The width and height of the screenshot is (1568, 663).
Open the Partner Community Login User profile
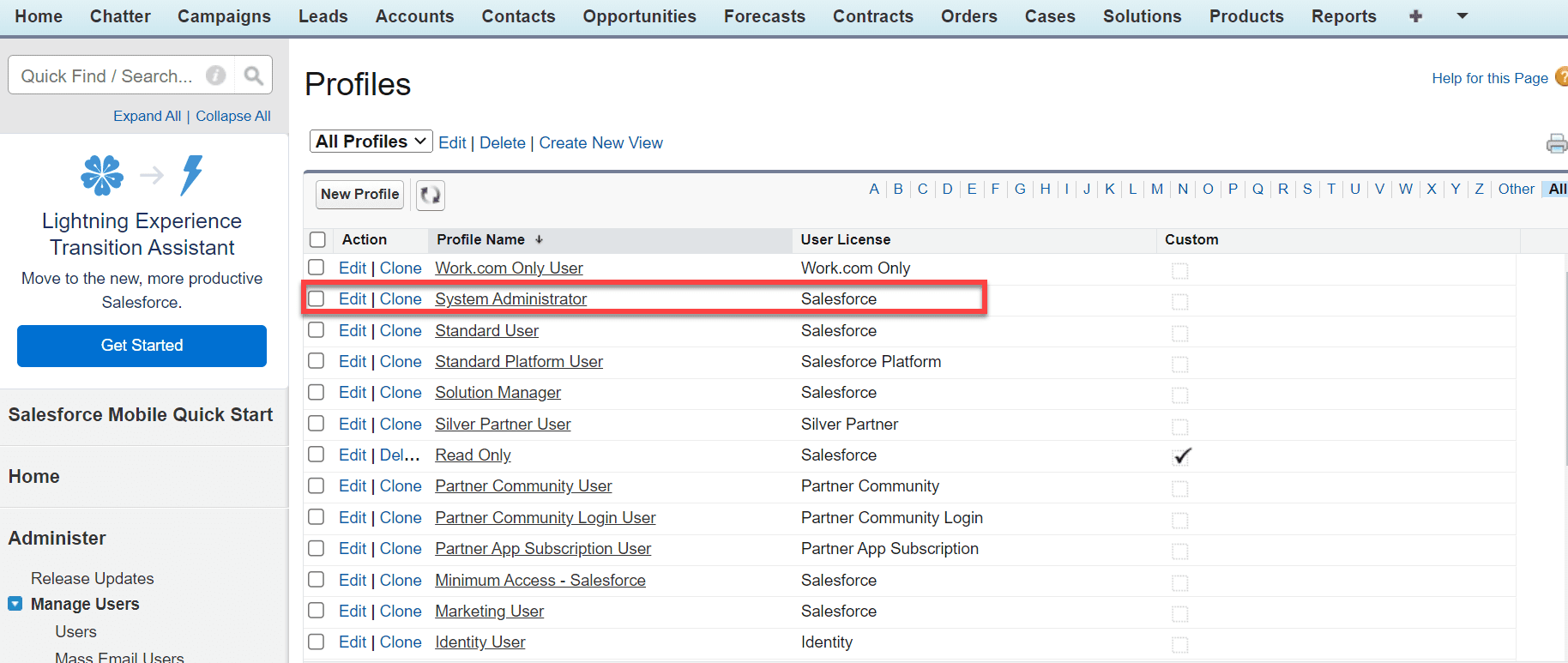pyautogui.click(x=546, y=517)
